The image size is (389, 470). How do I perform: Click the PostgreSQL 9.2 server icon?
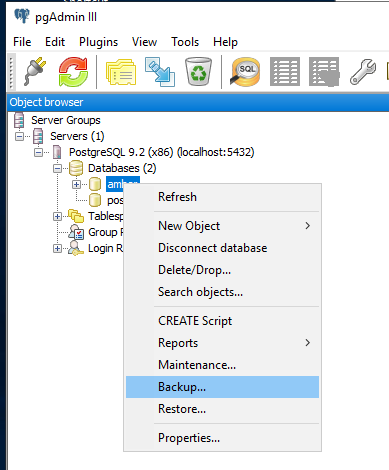57,152
